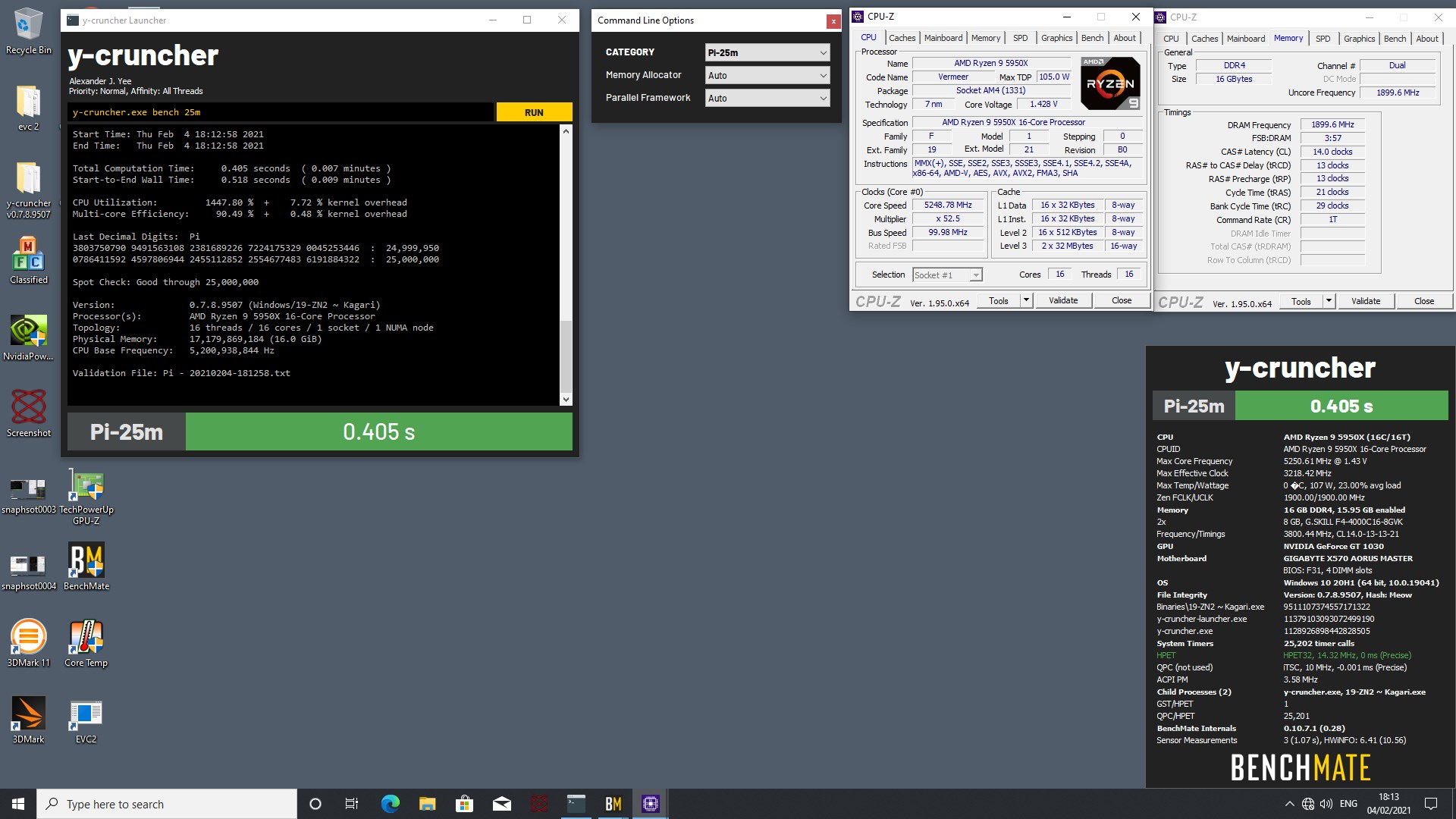
Task: Switch to Memory tab in left CPU-Z
Action: click(985, 38)
